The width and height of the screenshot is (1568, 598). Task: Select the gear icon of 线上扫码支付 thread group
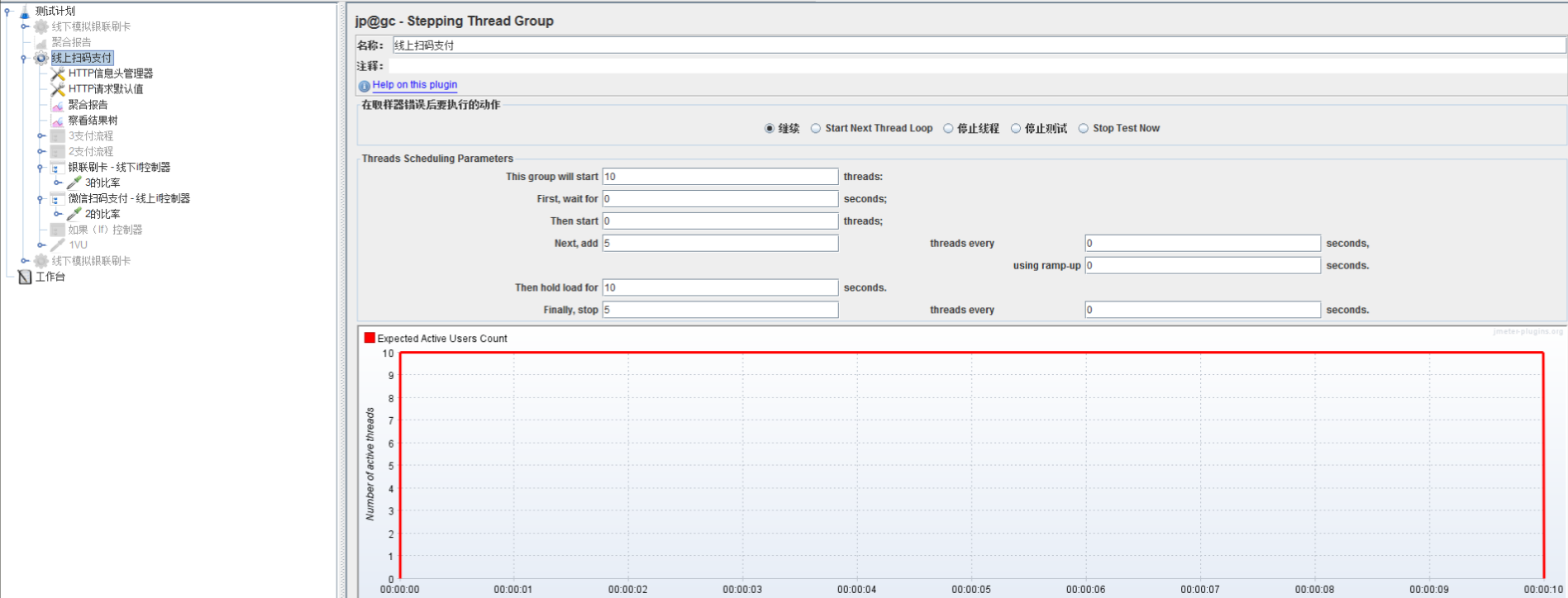[x=41, y=58]
